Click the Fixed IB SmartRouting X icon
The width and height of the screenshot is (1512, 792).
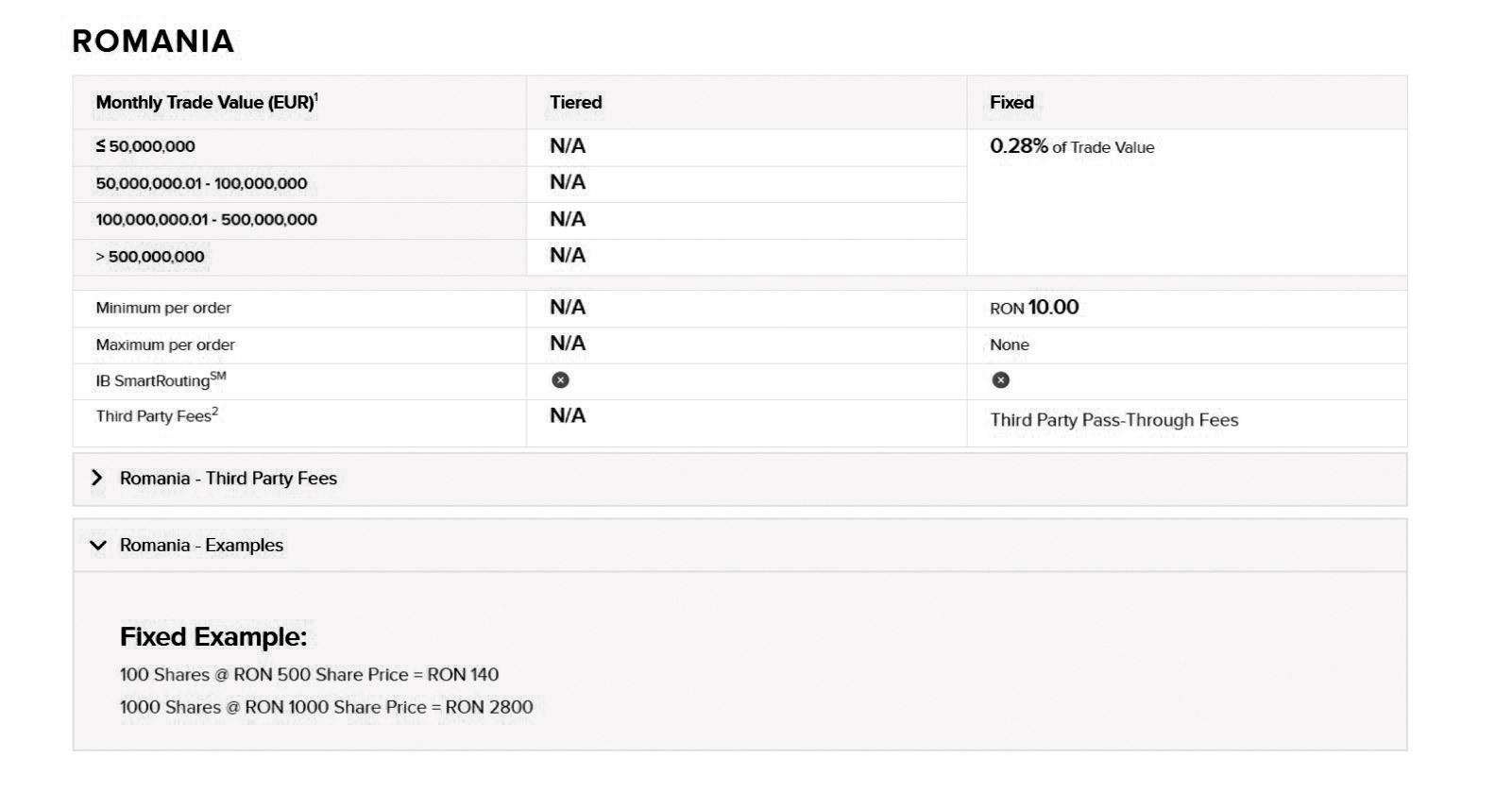click(x=1000, y=379)
